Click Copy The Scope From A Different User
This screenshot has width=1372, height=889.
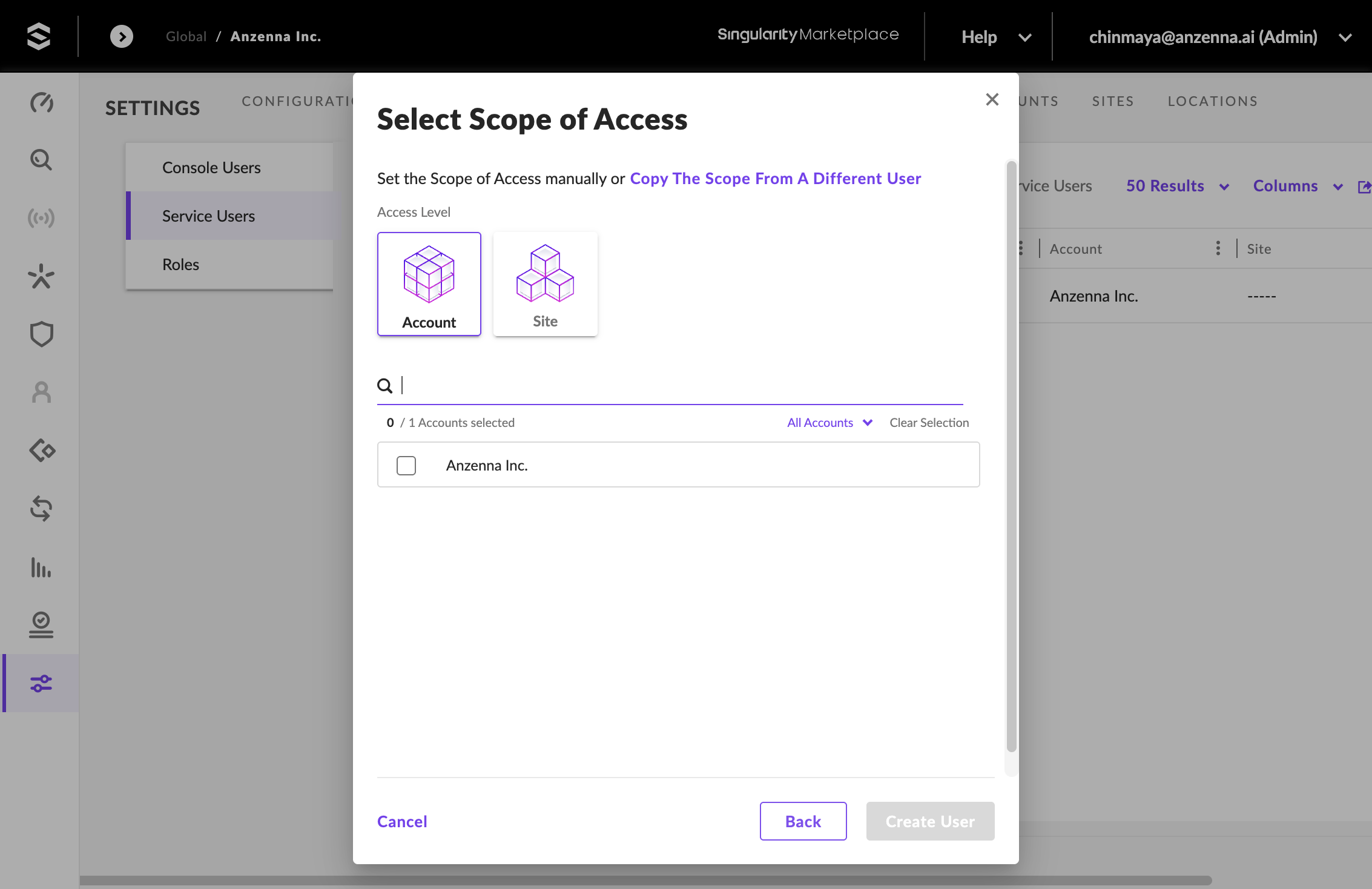tap(776, 179)
